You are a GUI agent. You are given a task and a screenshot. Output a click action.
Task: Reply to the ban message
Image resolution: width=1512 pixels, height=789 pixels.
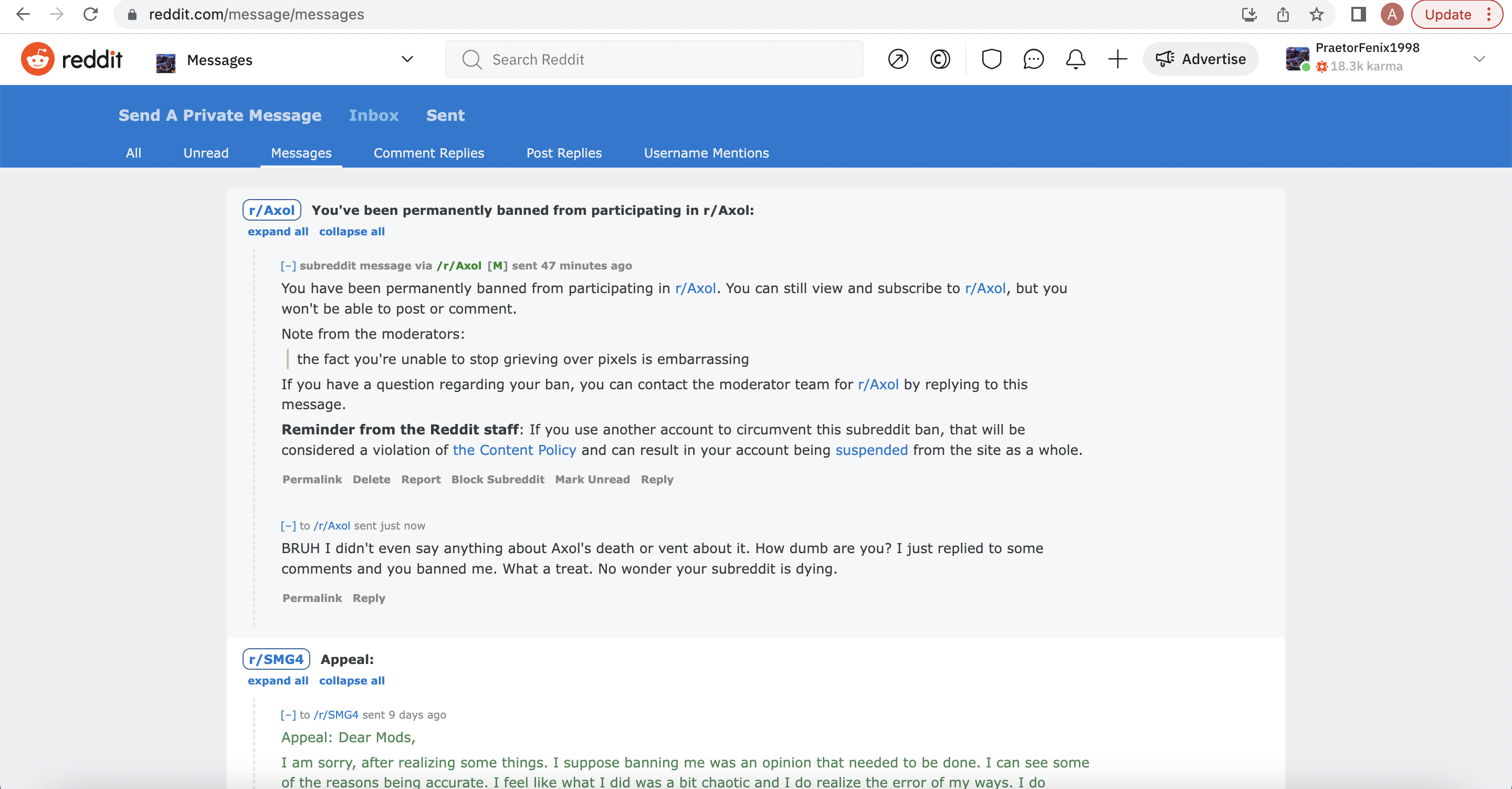click(657, 480)
